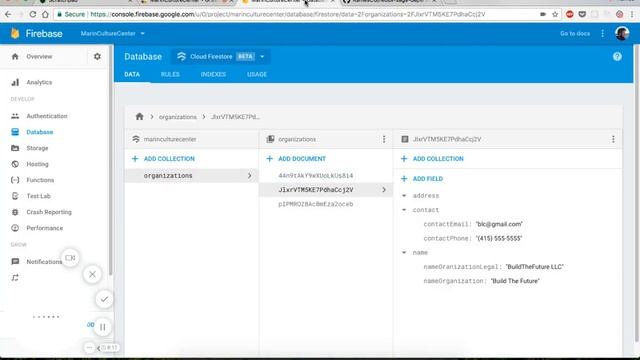The width and height of the screenshot is (640, 360).
Task: Click contactEmail value blc@gmail.com
Action: (499, 224)
